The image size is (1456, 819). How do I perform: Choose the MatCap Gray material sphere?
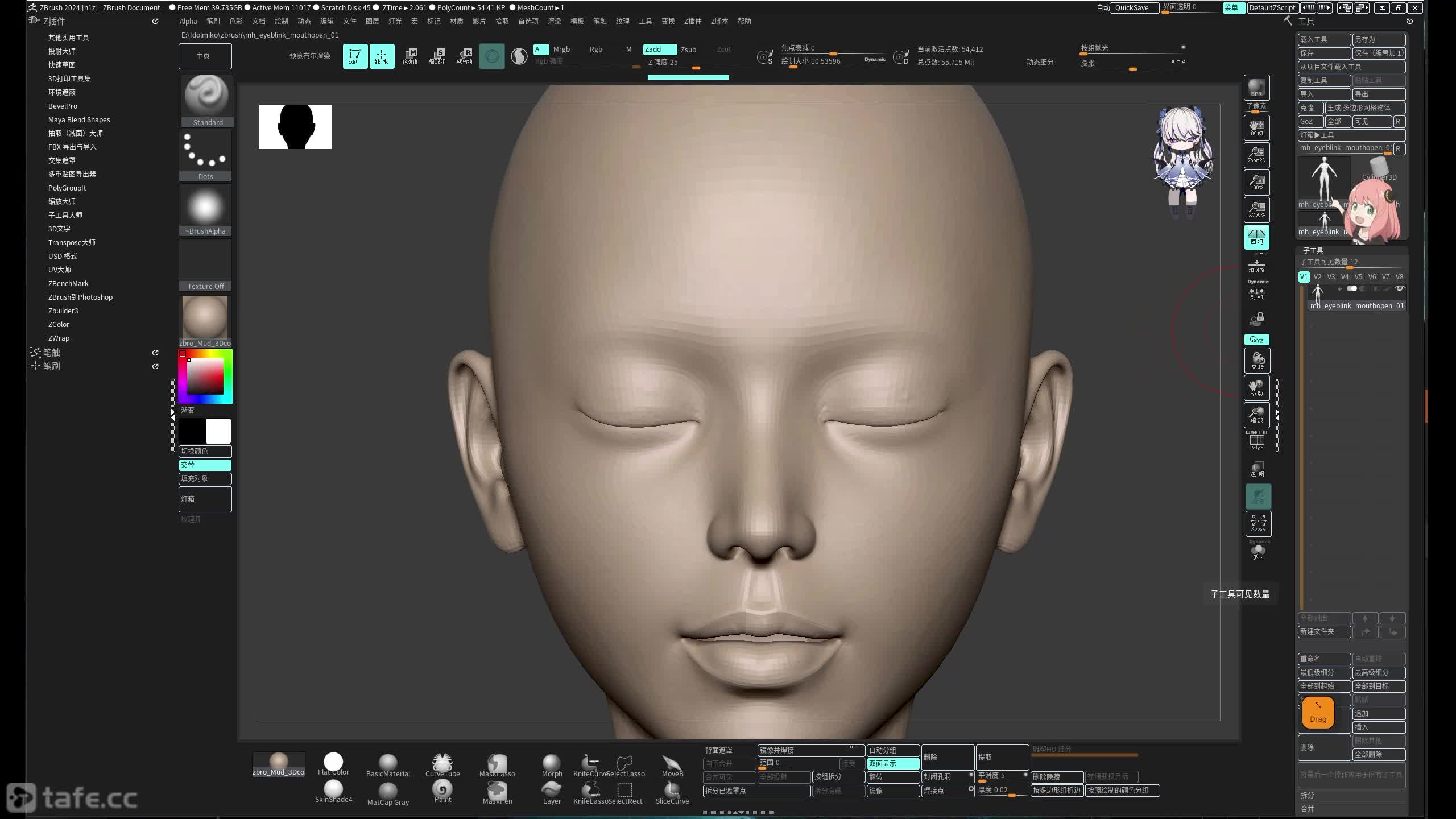(388, 794)
